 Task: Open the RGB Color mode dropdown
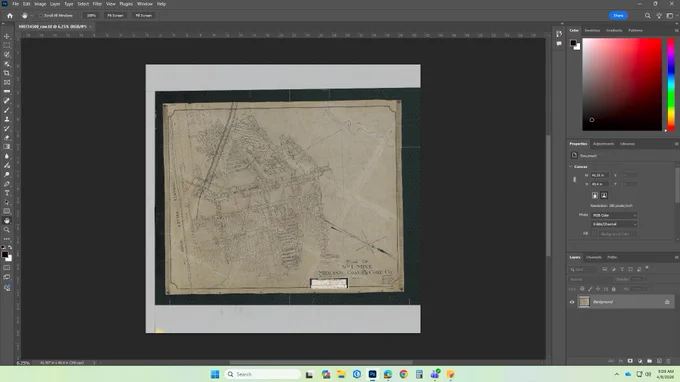pyautogui.click(x=614, y=215)
